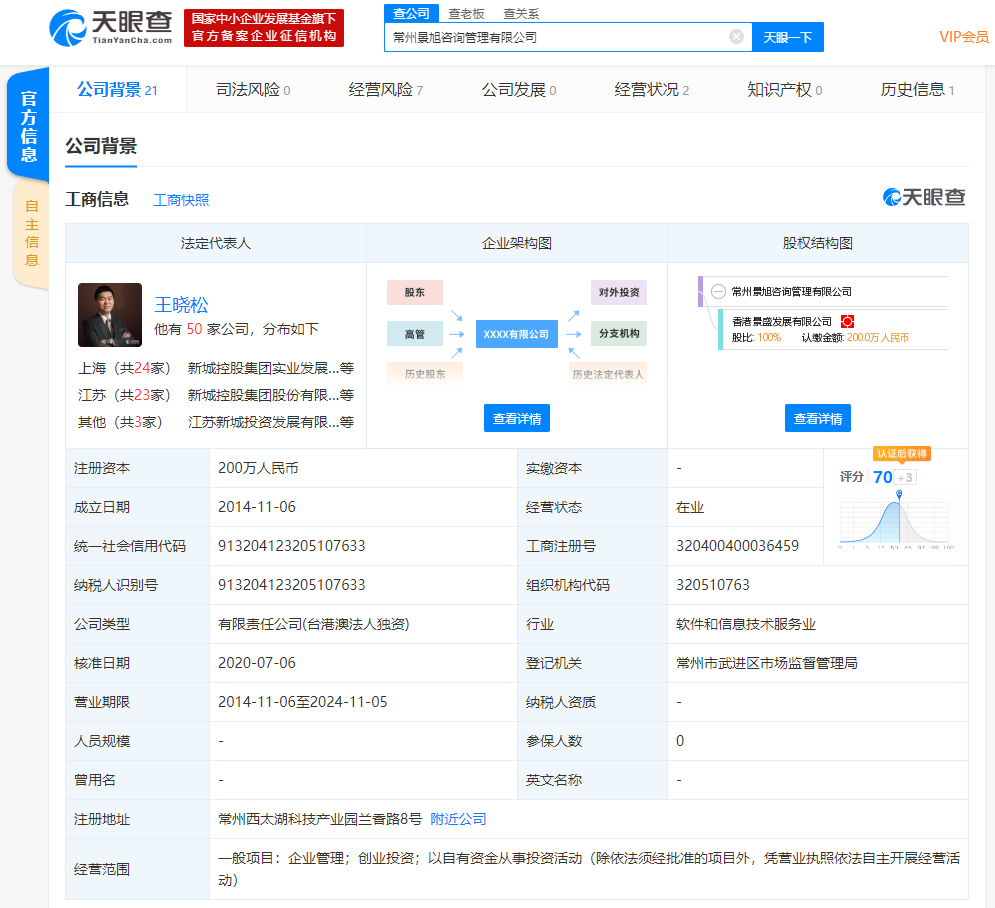This screenshot has width=995, height=908.
Task: Go to the 知识产权 tab
Action: (x=784, y=90)
